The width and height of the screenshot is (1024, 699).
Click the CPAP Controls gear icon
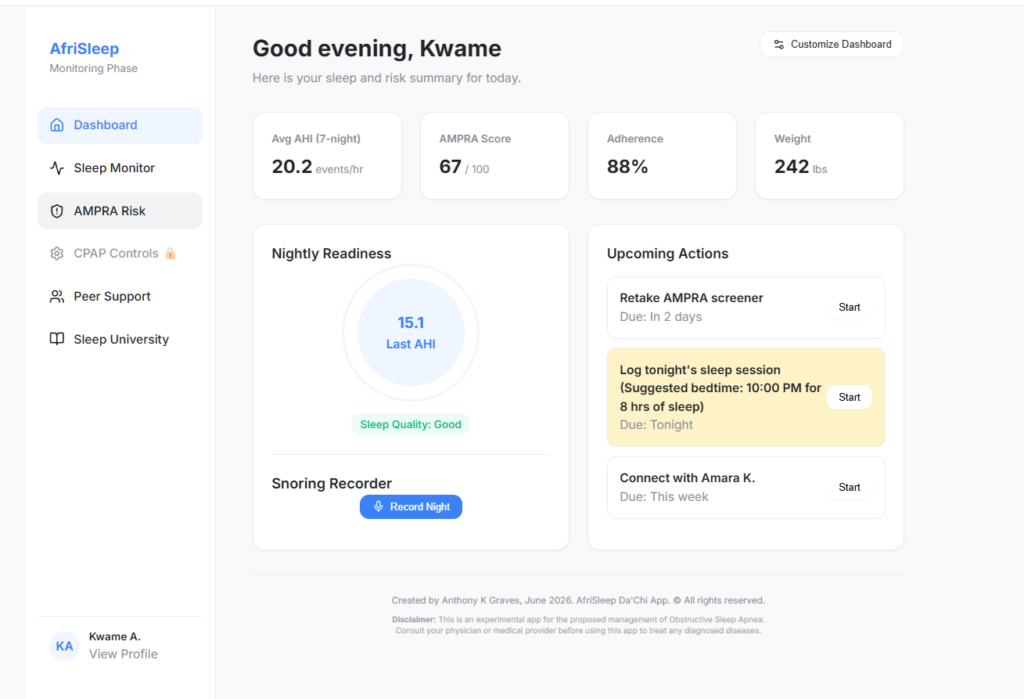coord(57,253)
